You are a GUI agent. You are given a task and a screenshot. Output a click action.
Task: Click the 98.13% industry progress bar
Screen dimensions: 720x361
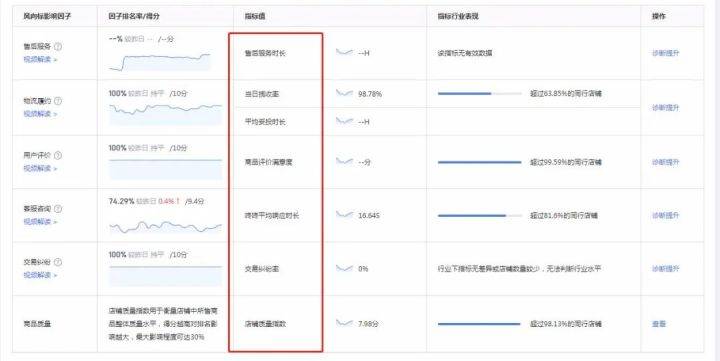(x=480, y=324)
